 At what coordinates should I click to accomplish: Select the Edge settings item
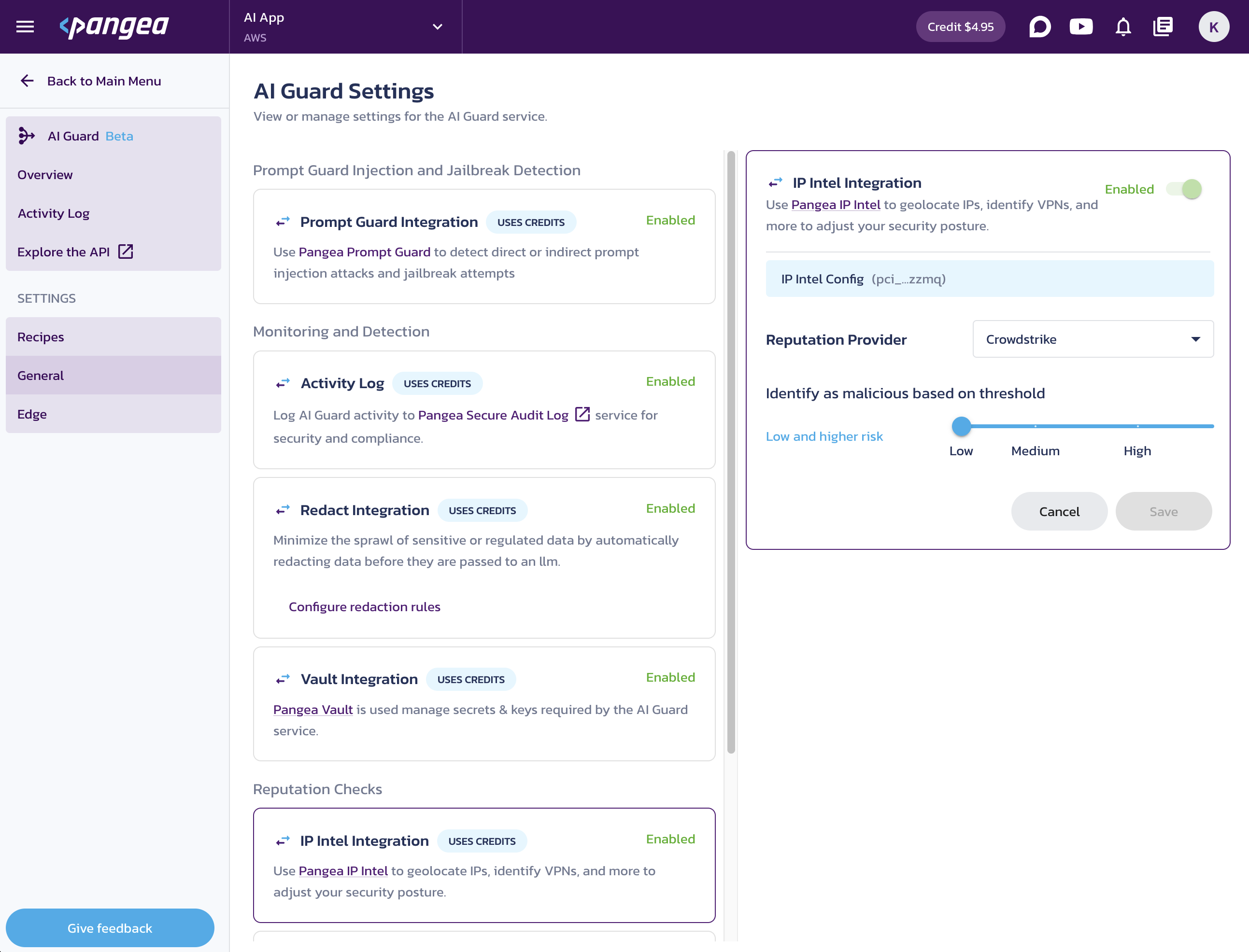[114, 414]
